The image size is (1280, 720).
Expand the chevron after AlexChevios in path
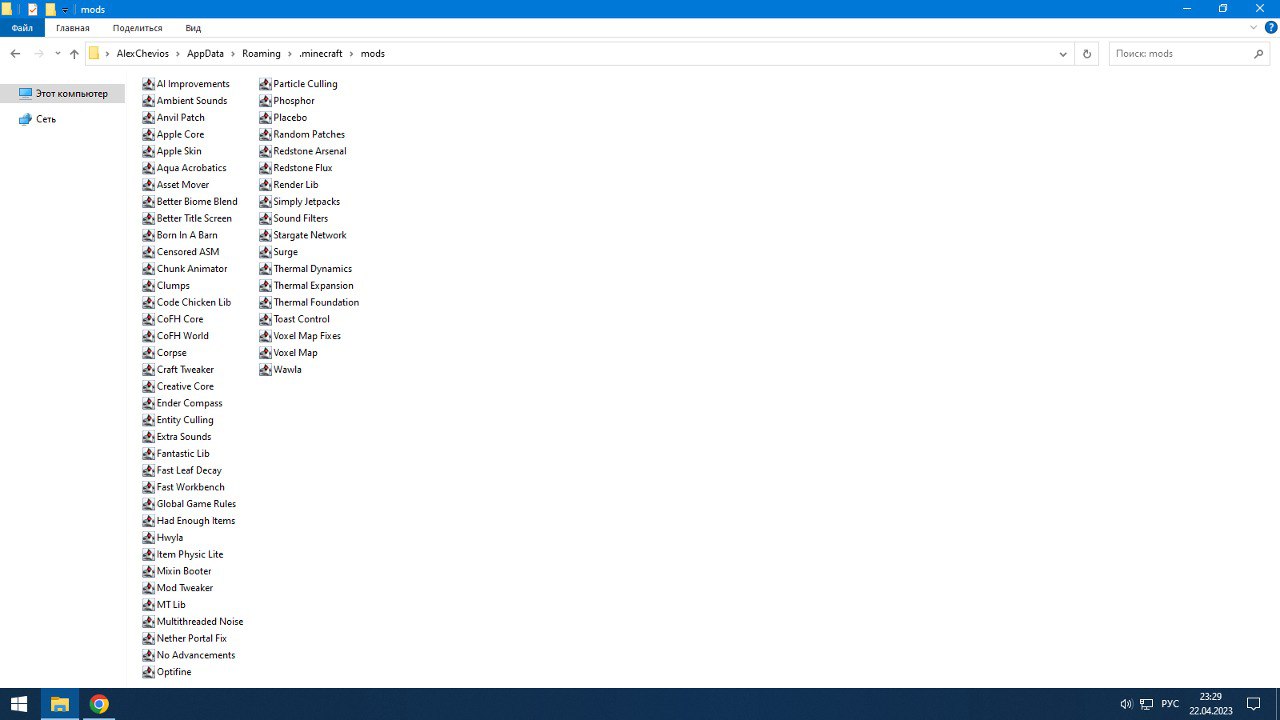[x=179, y=54]
